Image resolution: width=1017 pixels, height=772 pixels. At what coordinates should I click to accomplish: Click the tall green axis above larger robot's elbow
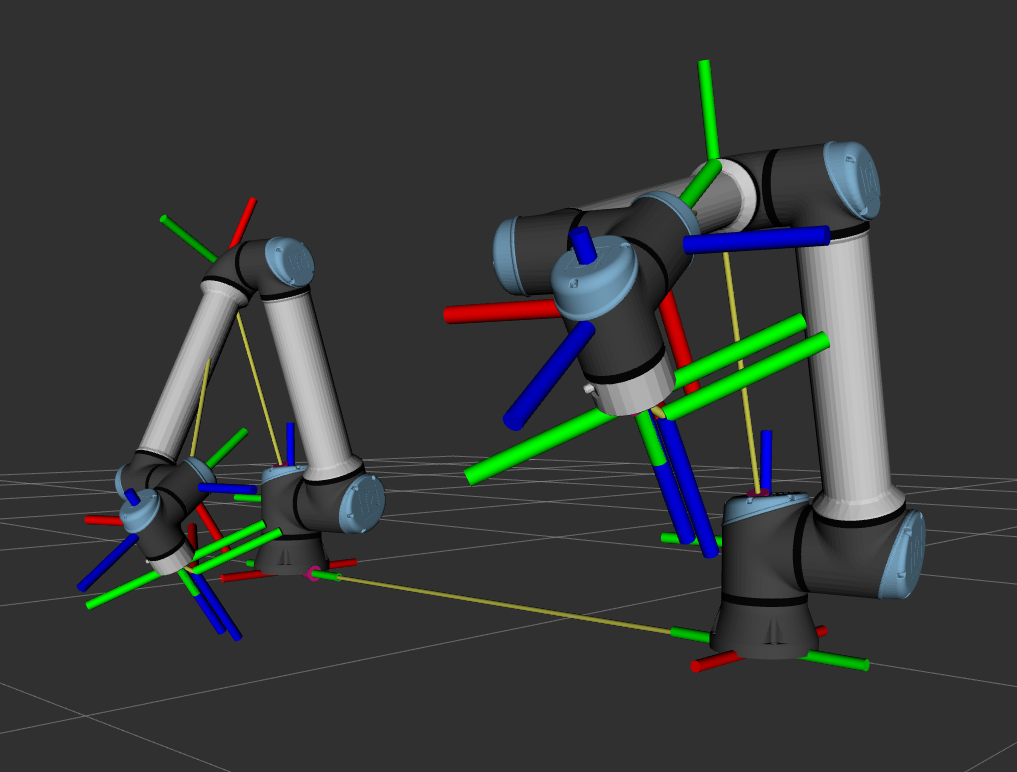(708, 110)
